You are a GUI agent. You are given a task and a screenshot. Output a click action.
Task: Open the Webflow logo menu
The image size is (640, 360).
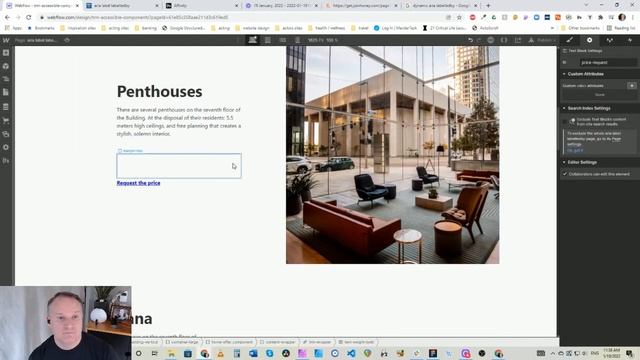[6, 40]
